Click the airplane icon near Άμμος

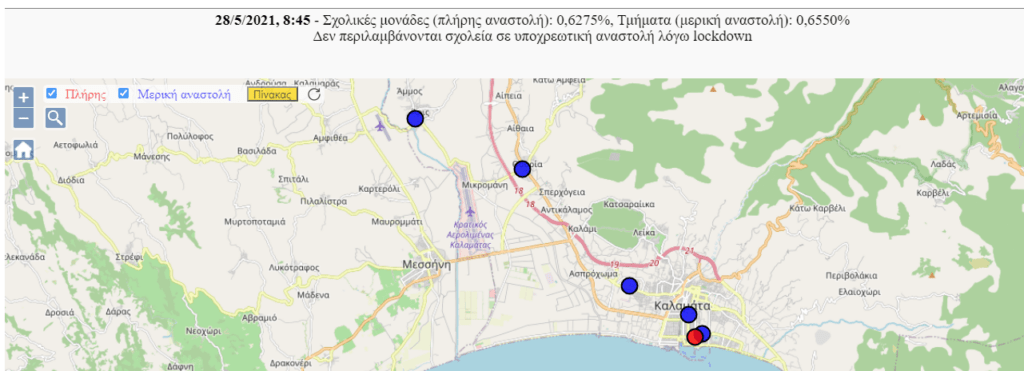[381, 124]
